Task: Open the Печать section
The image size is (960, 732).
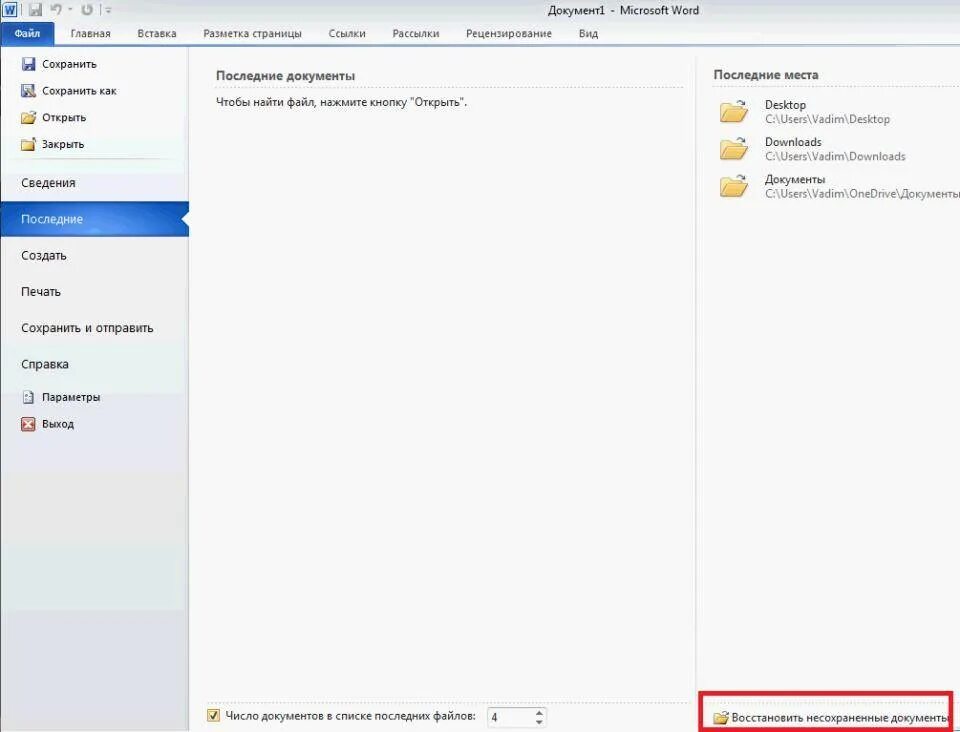Action: [x=94, y=291]
